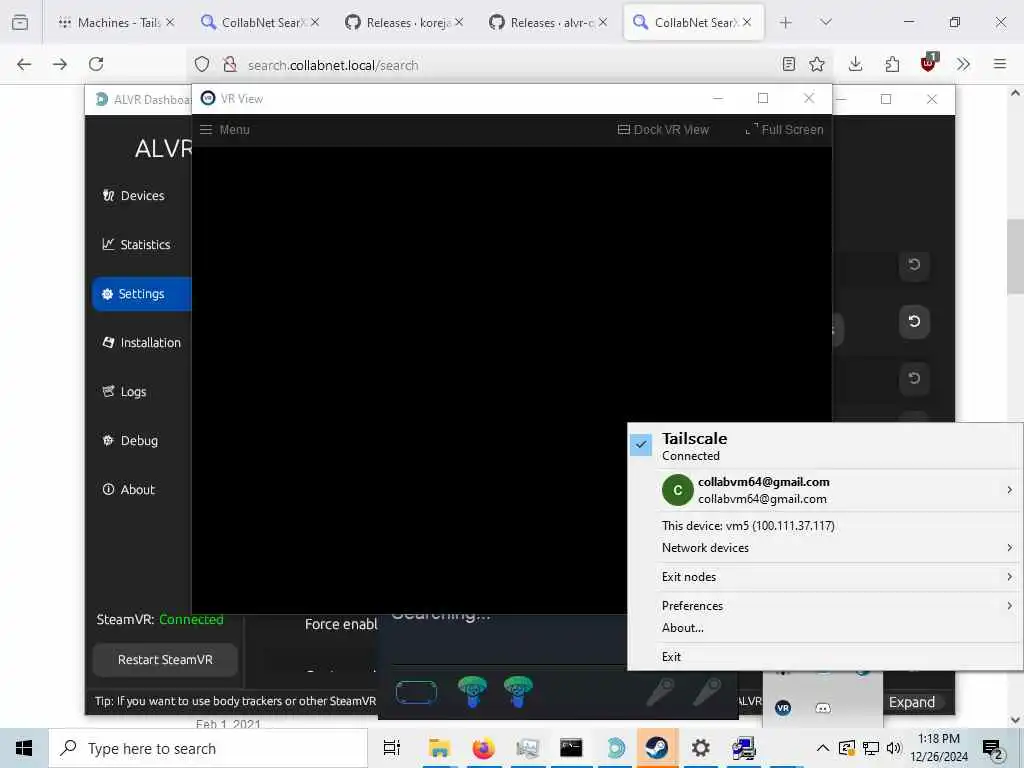Image resolution: width=1024 pixels, height=768 pixels.
Task: Click the taskbar clock showing 1:18 PM
Action: 939,748
